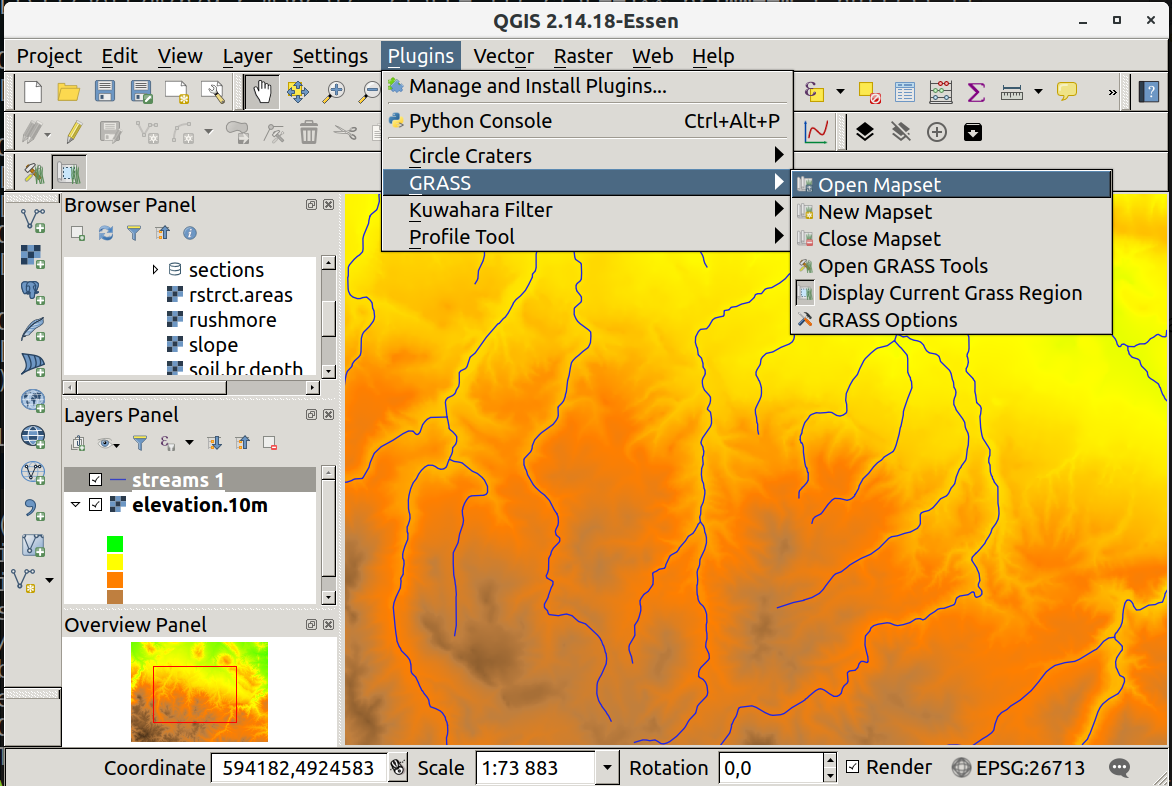Viewport: 1172px width, 786px height.
Task: Choose Open Mapset from GRASS submenu
Action: [x=952, y=185]
